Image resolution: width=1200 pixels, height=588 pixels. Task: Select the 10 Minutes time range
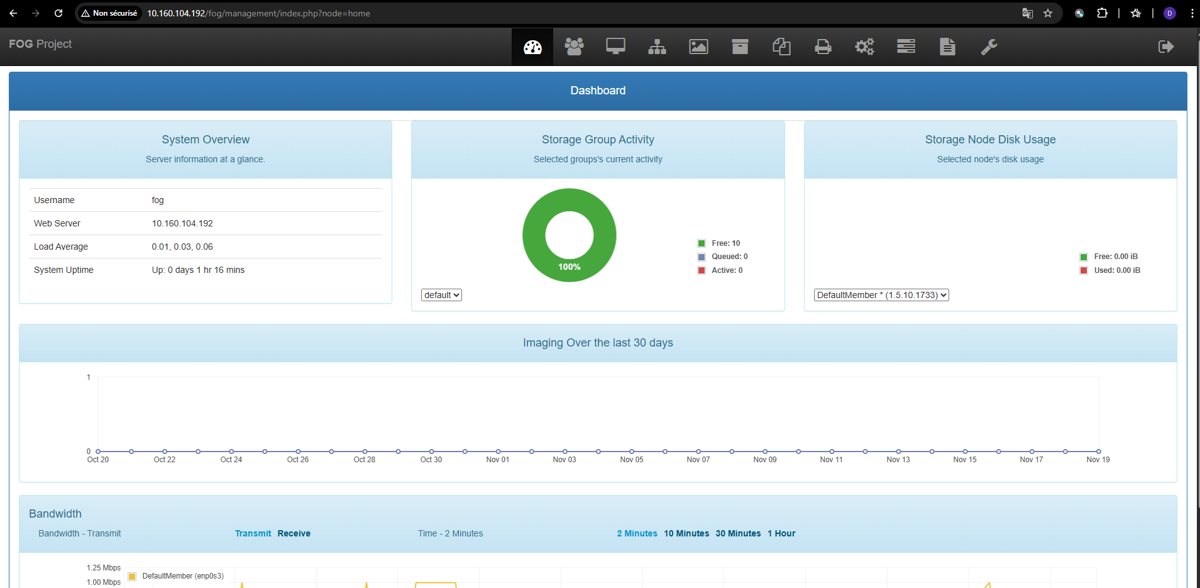click(x=686, y=533)
